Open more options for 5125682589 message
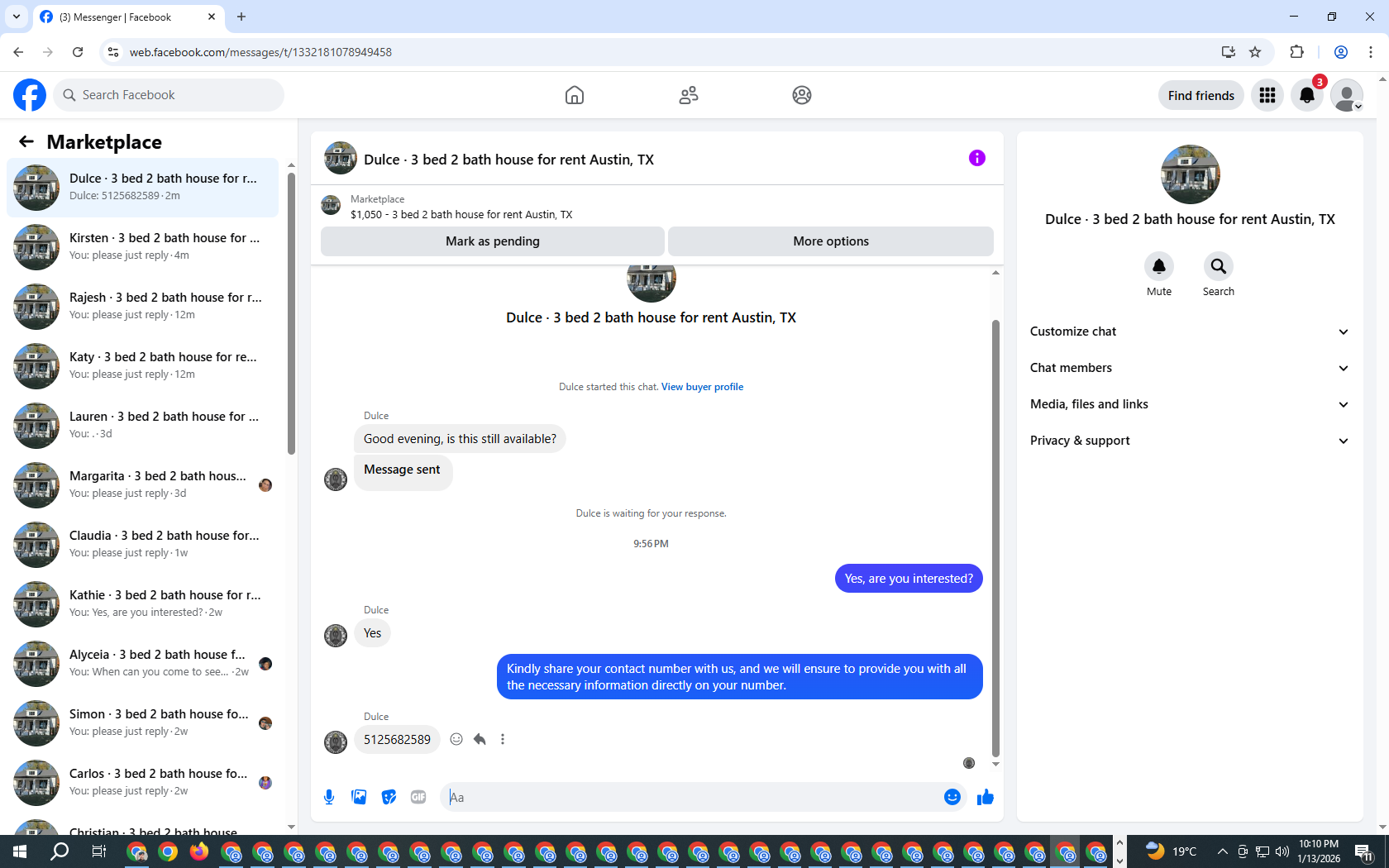Screen dimensions: 1389x868 (503, 739)
